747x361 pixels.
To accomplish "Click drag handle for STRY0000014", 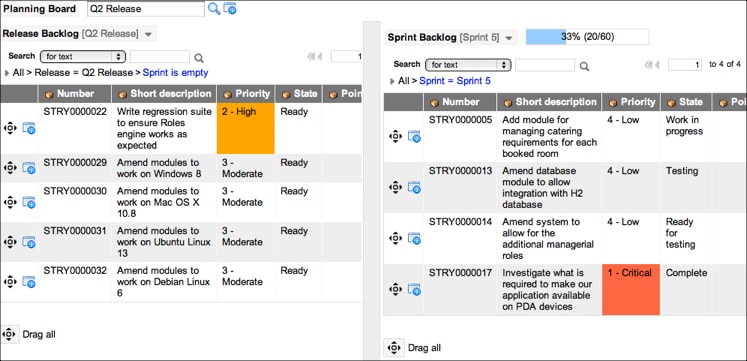I will [395, 239].
